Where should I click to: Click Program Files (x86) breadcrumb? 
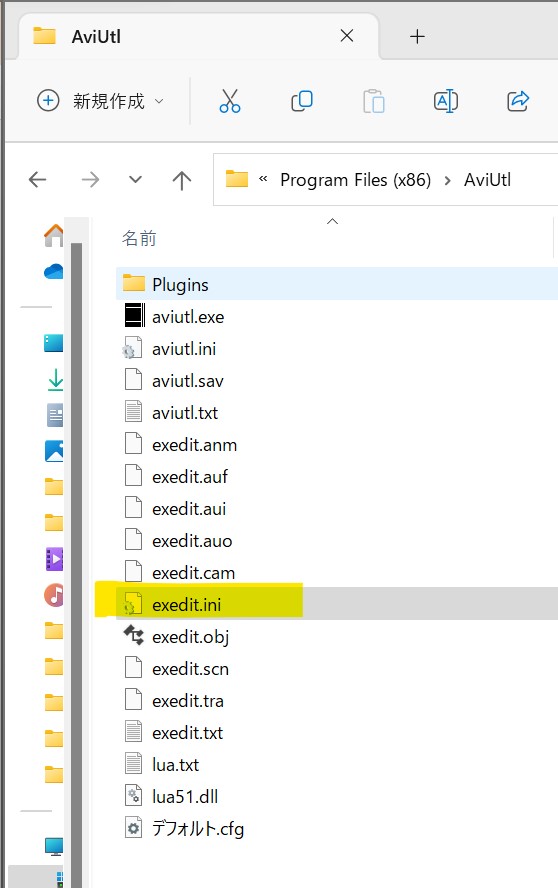[x=355, y=180]
